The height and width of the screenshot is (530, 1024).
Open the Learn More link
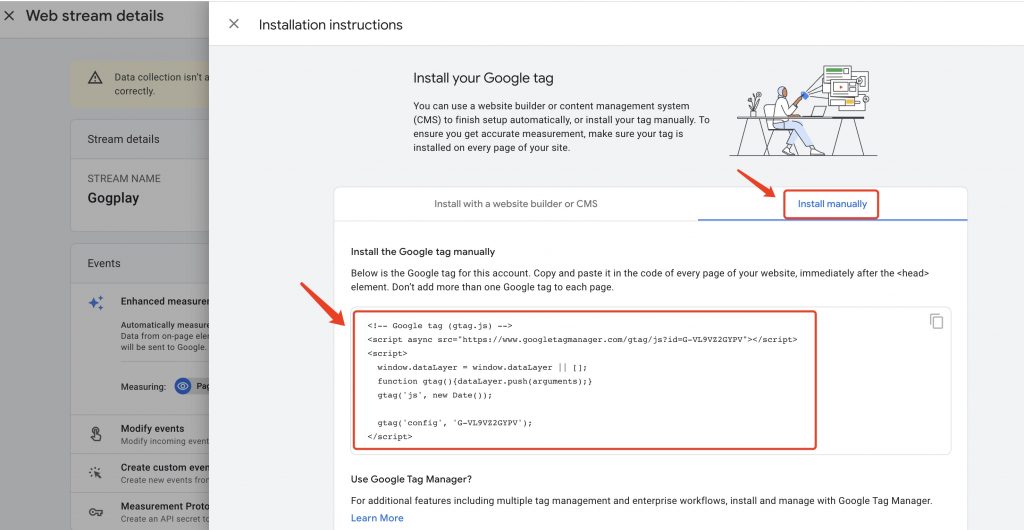coord(377,518)
